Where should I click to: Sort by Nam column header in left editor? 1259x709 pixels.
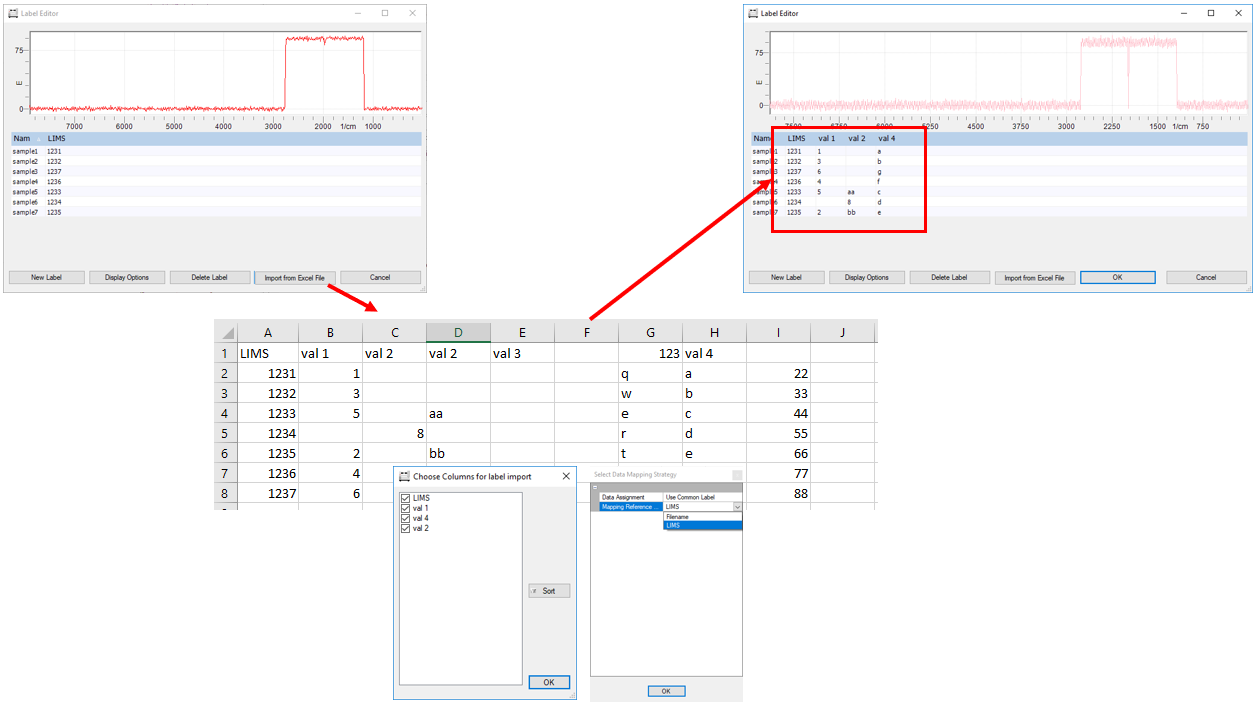[23, 139]
